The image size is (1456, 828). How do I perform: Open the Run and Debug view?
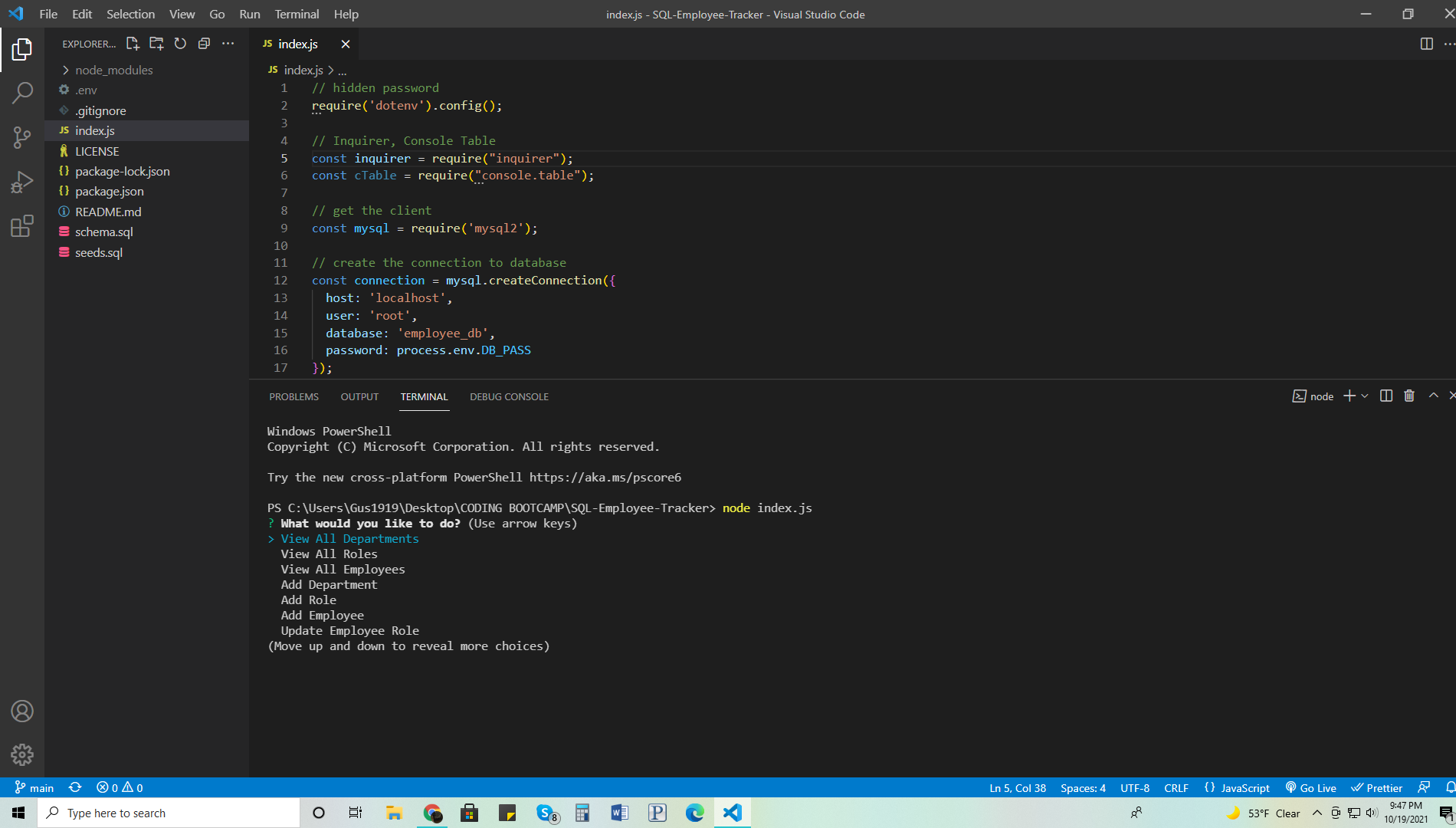[x=22, y=182]
